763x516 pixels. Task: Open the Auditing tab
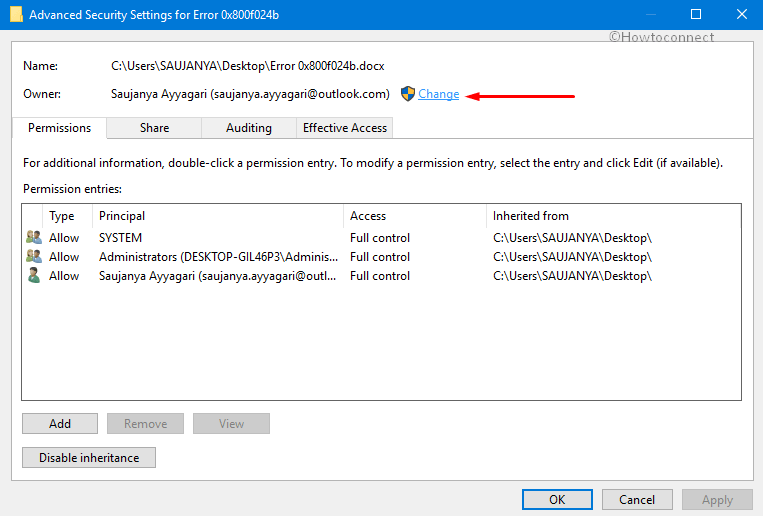click(249, 128)
